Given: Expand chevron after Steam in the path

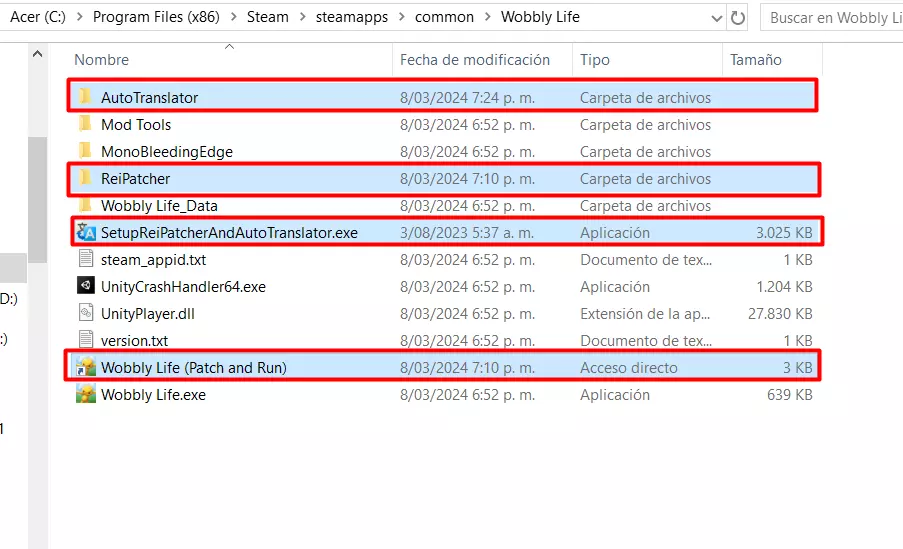Looking at the screenshot, I should tap(302, 17).
